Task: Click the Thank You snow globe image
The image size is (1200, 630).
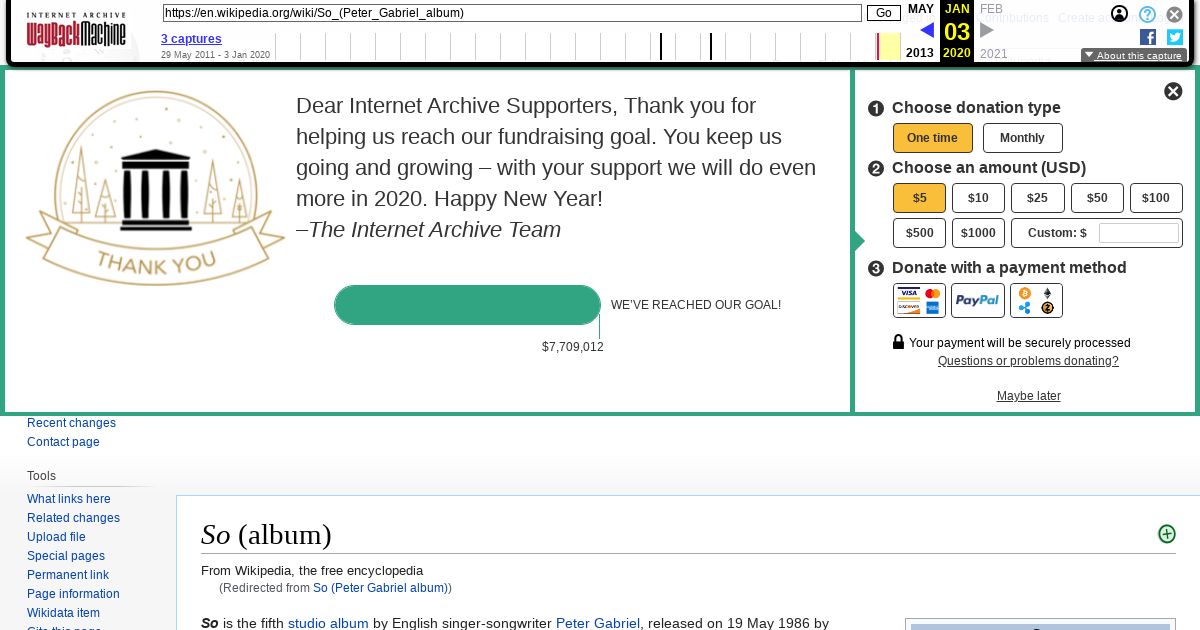Action: [155, 187]
